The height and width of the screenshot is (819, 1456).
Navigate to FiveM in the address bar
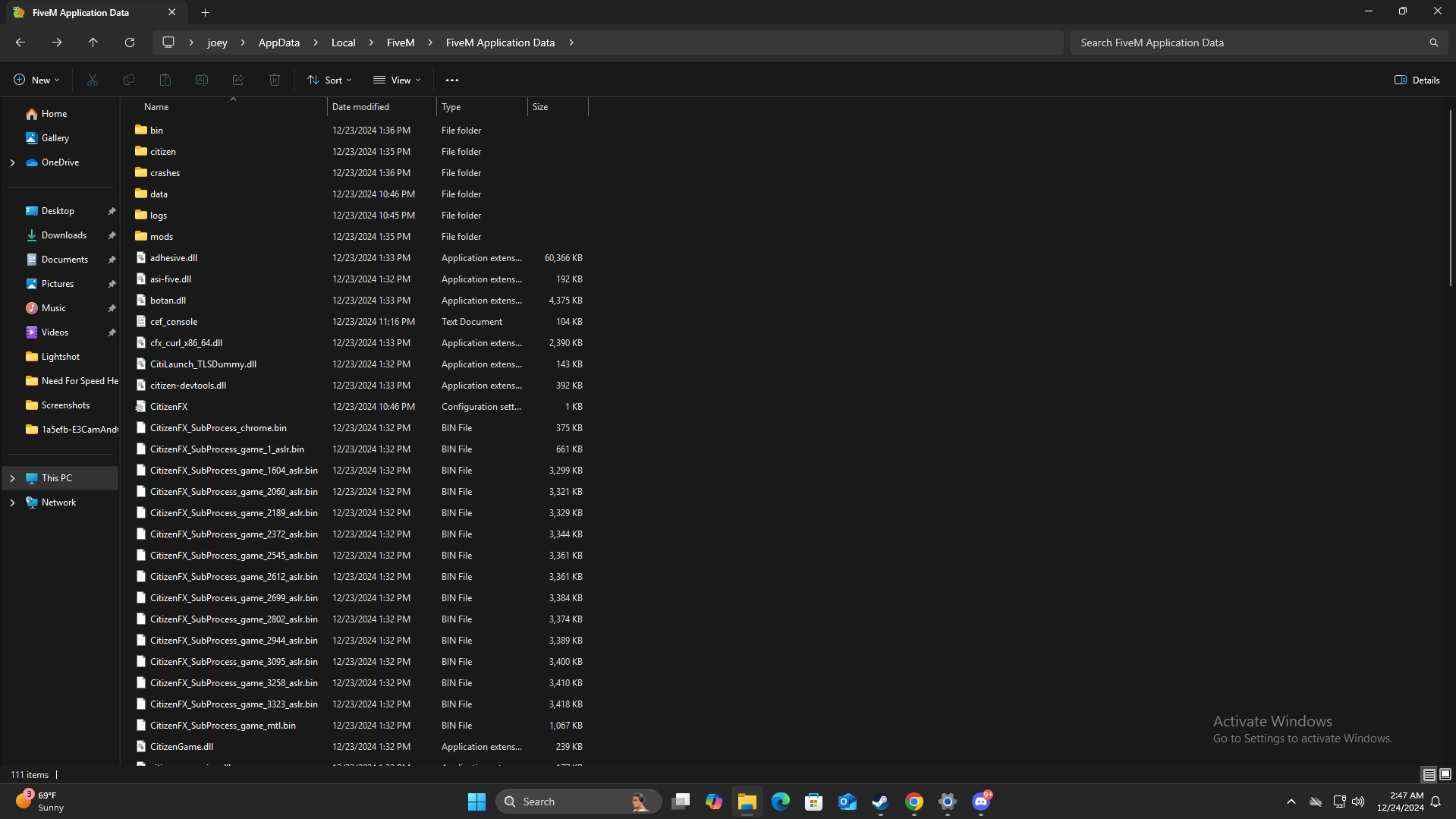coord(401,43)
